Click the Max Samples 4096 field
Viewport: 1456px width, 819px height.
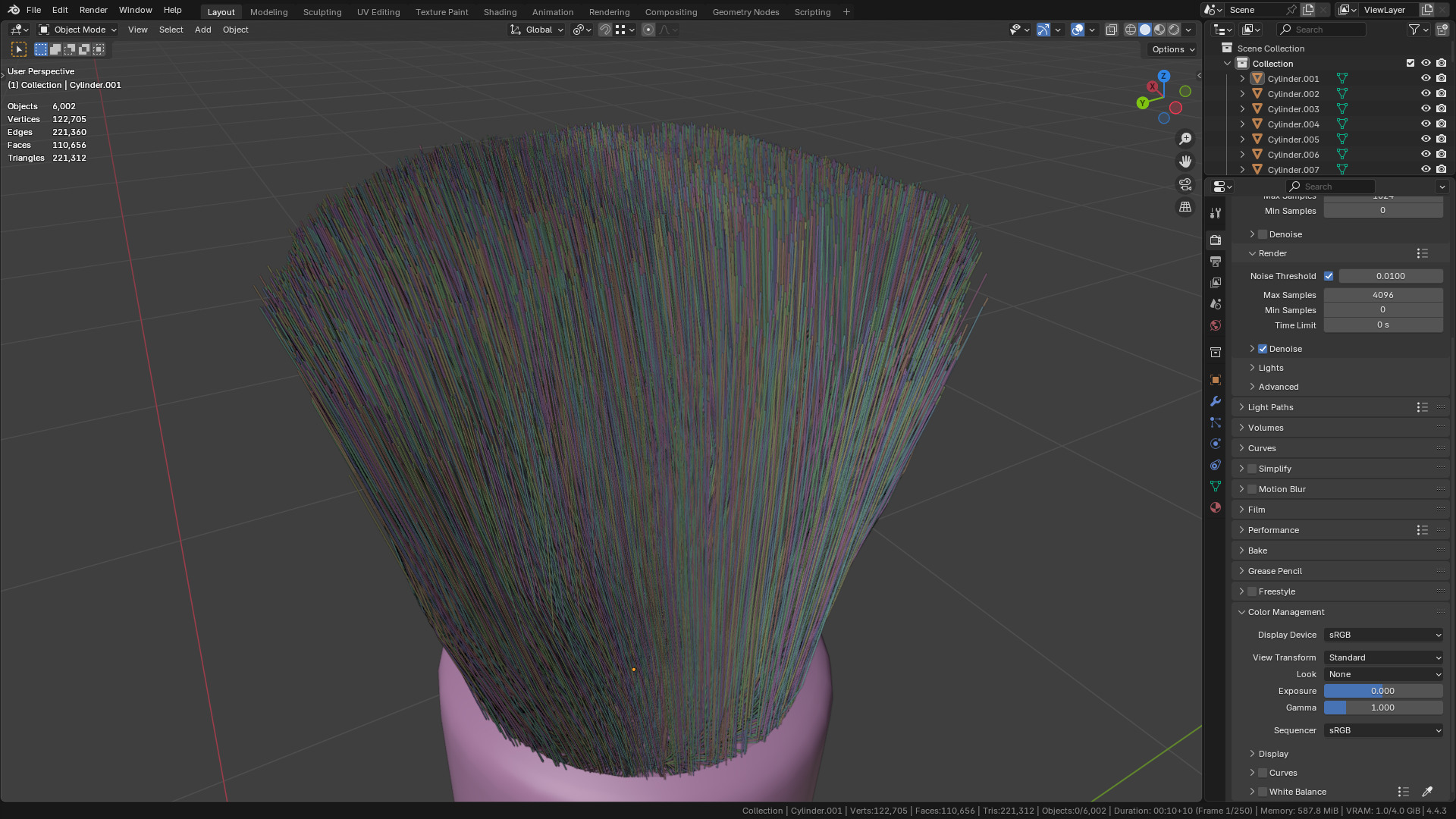click(1383, 295)
